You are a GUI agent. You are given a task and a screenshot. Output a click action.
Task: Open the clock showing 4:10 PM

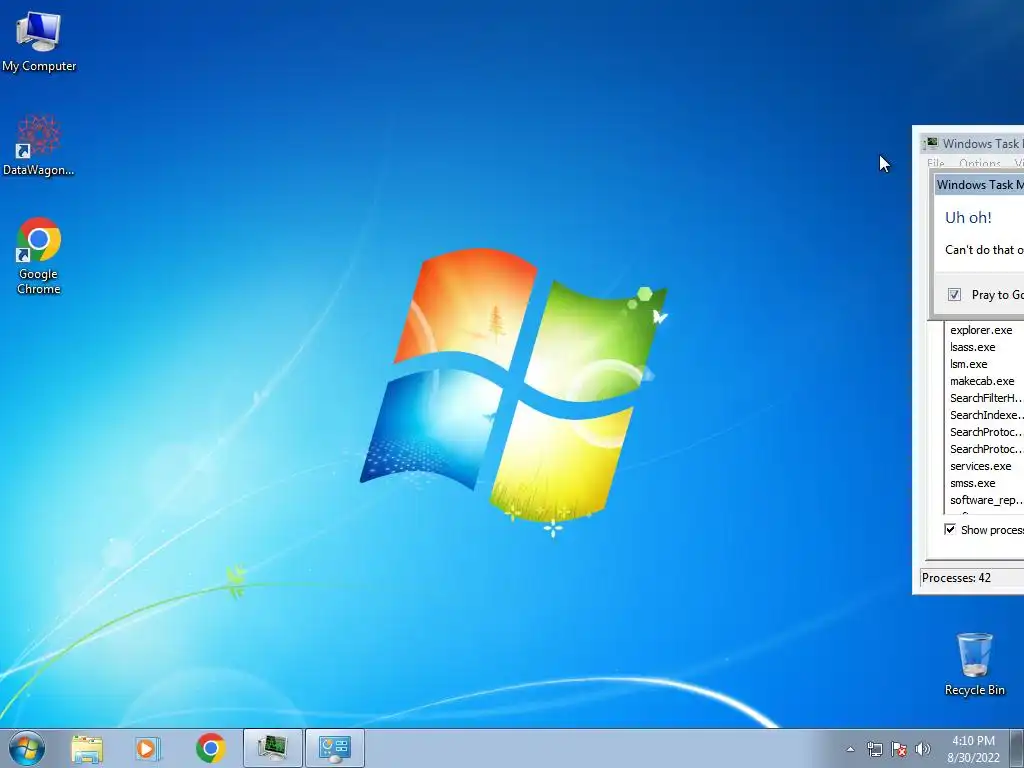click(973, 749)
